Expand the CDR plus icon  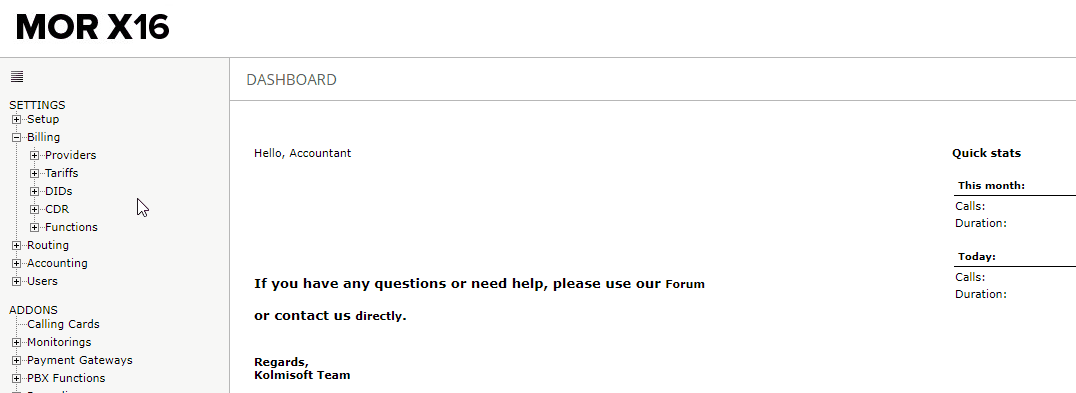point(34,209)
